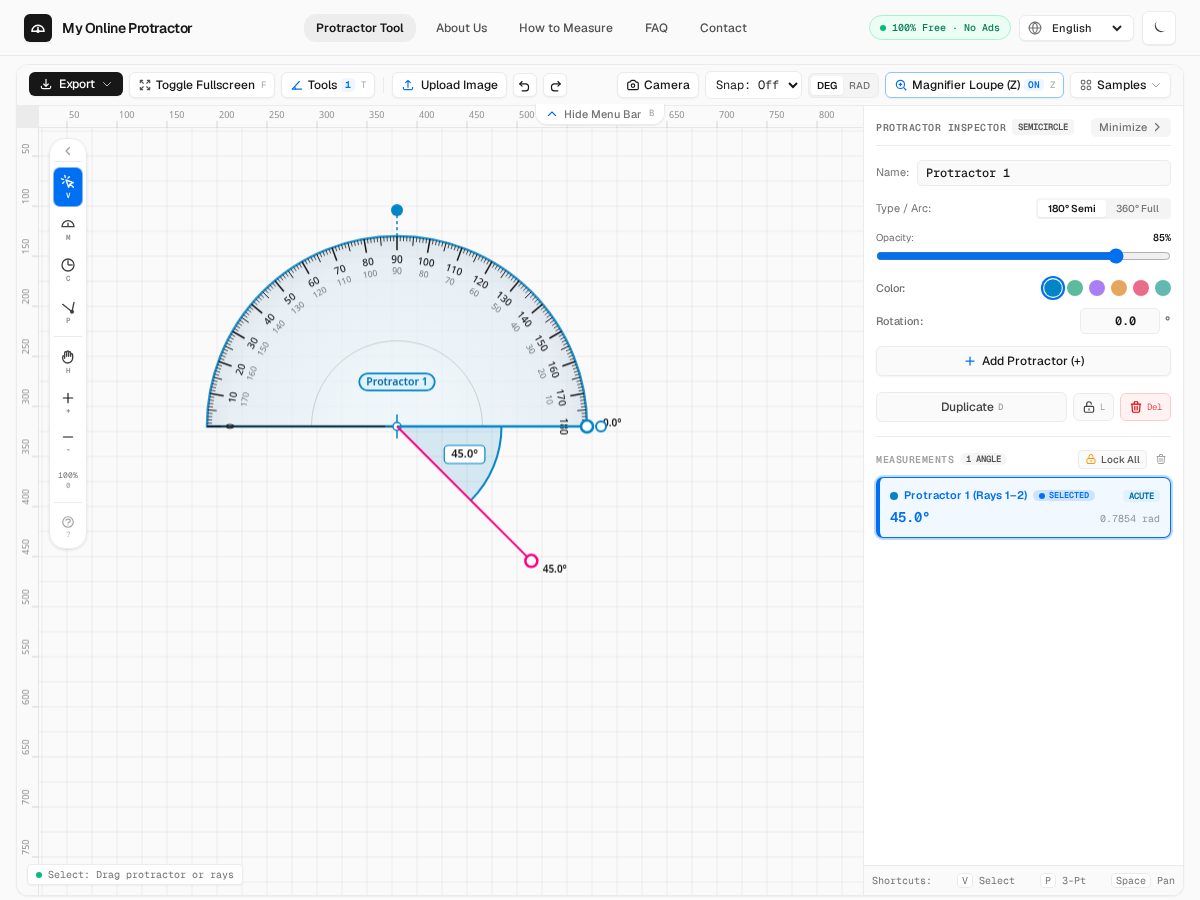Toggle the Magnifier Loupe
Image resolution: width=1200 pixels, height=900 pixels.
974,85
